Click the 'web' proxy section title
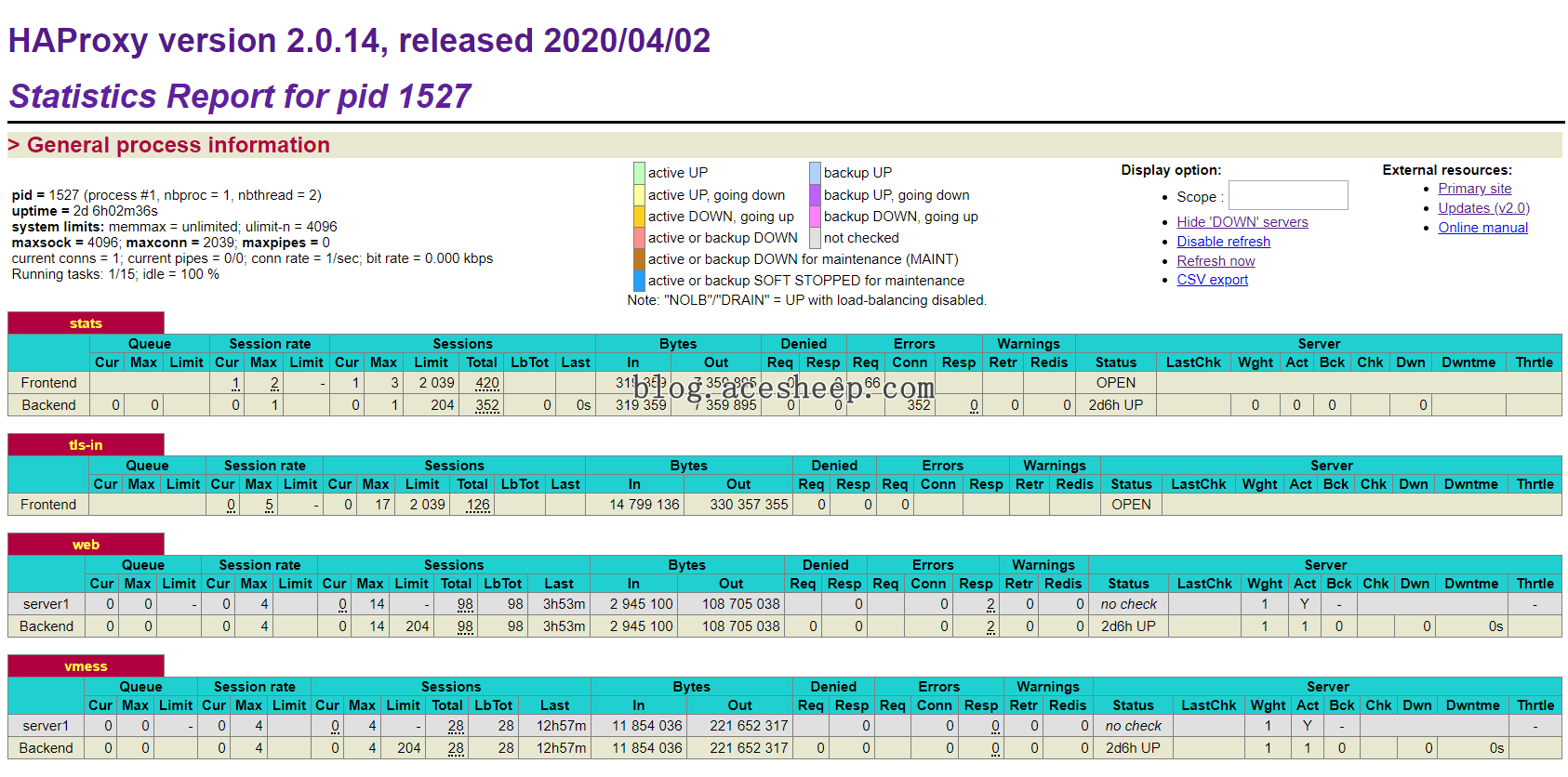 (86, 545)
